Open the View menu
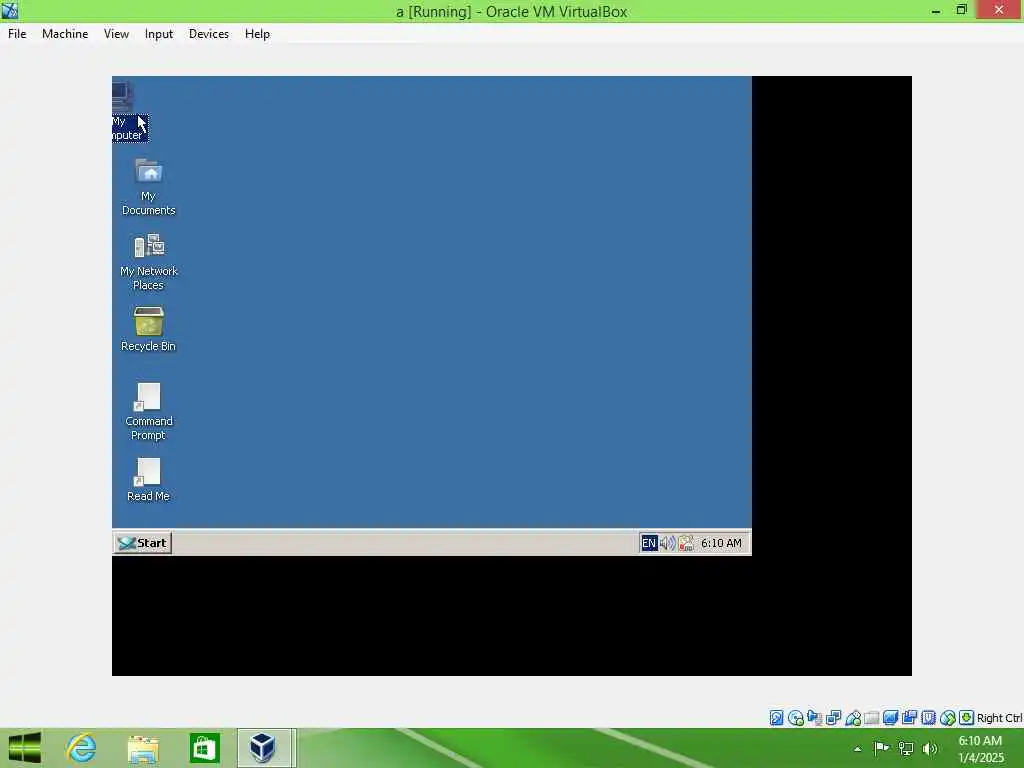This screenshot has width=1024, height=768. (116, 34)
